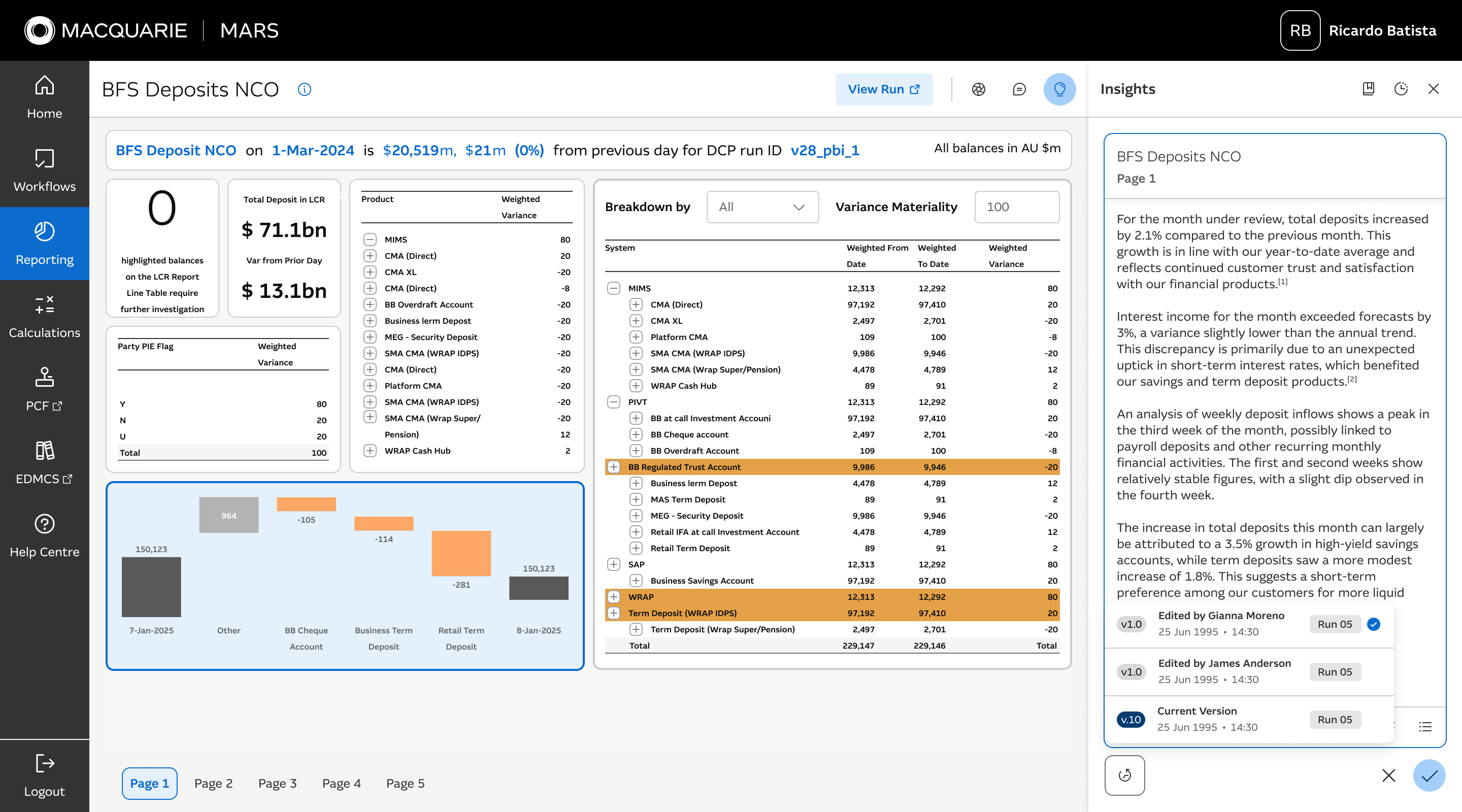Expand the highlighted WRAP row
This screenshot has height=812, width=1462.
(x=614, y=596)
